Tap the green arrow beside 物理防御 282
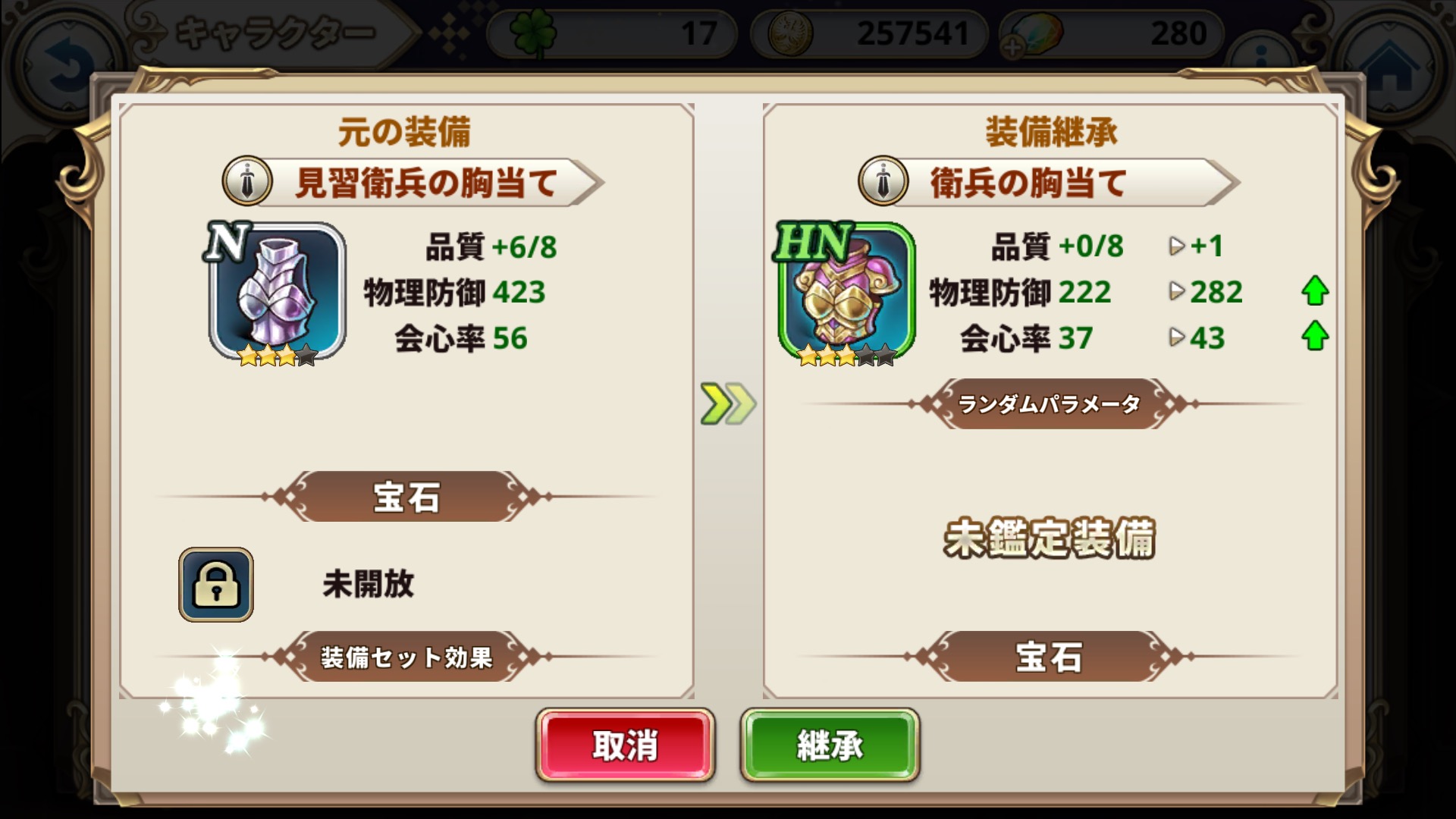Image resolution: width=1456 pixels, height=819 pixels. 1315,291
